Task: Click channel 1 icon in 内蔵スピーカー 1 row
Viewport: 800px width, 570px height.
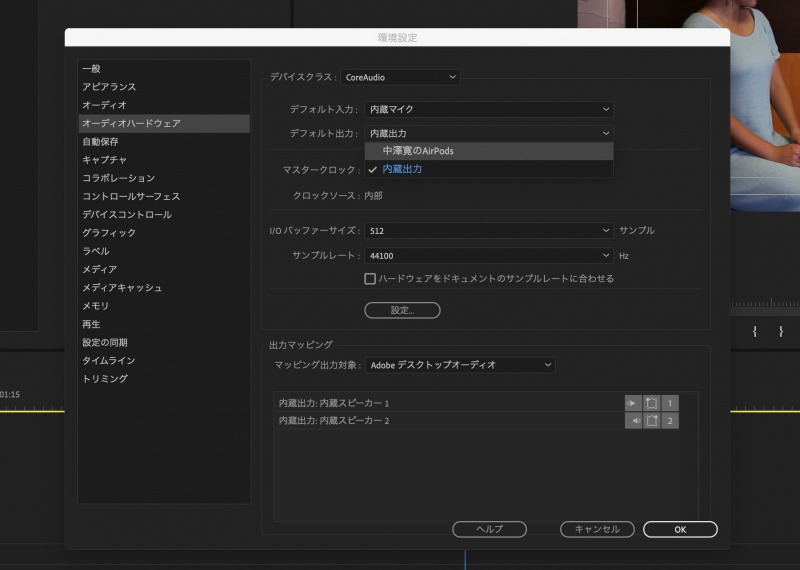Action: [670, 403]
